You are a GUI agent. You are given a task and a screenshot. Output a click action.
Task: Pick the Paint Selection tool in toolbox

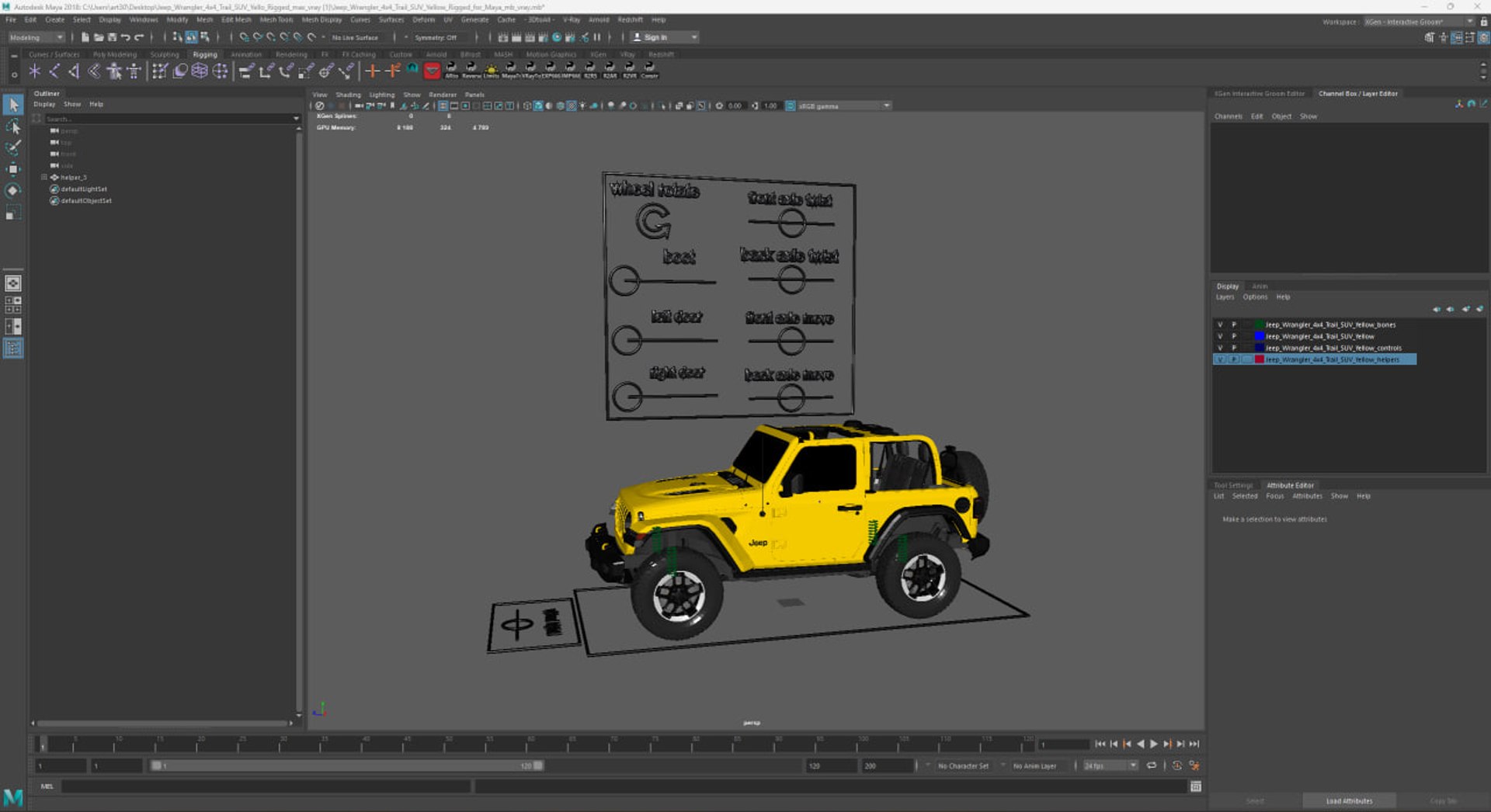(x=13, y=147)
